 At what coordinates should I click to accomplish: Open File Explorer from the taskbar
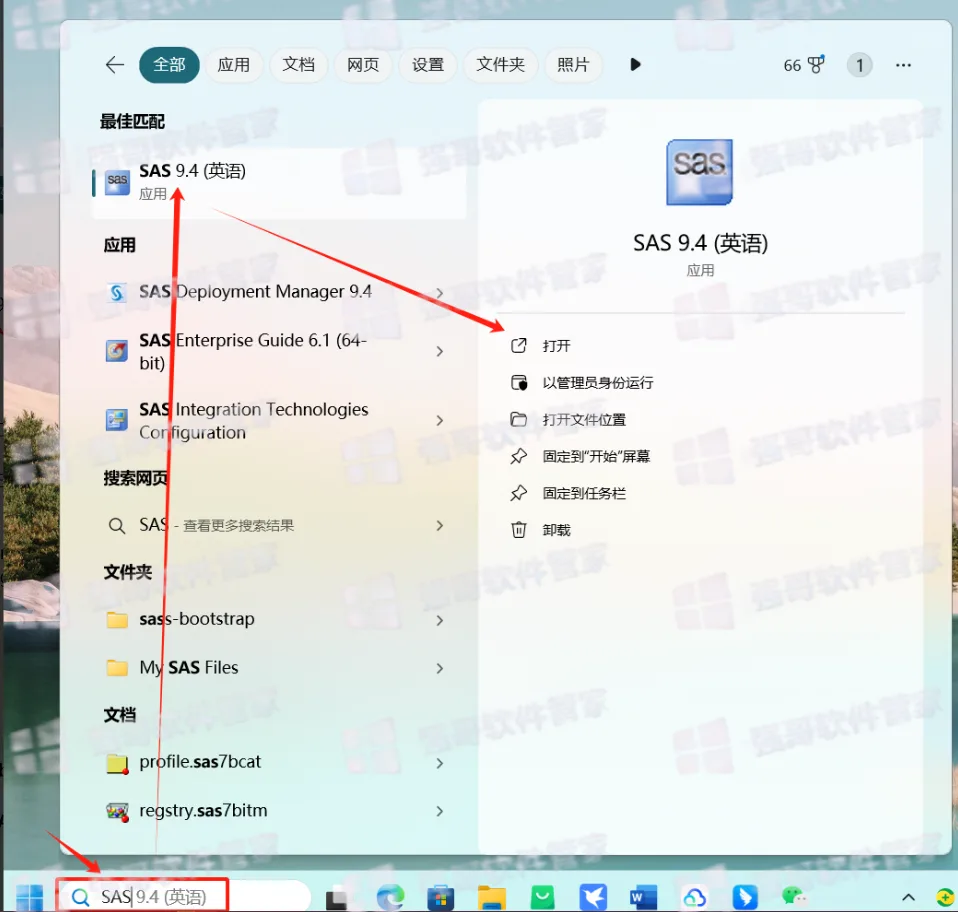[x=492, y=897]
